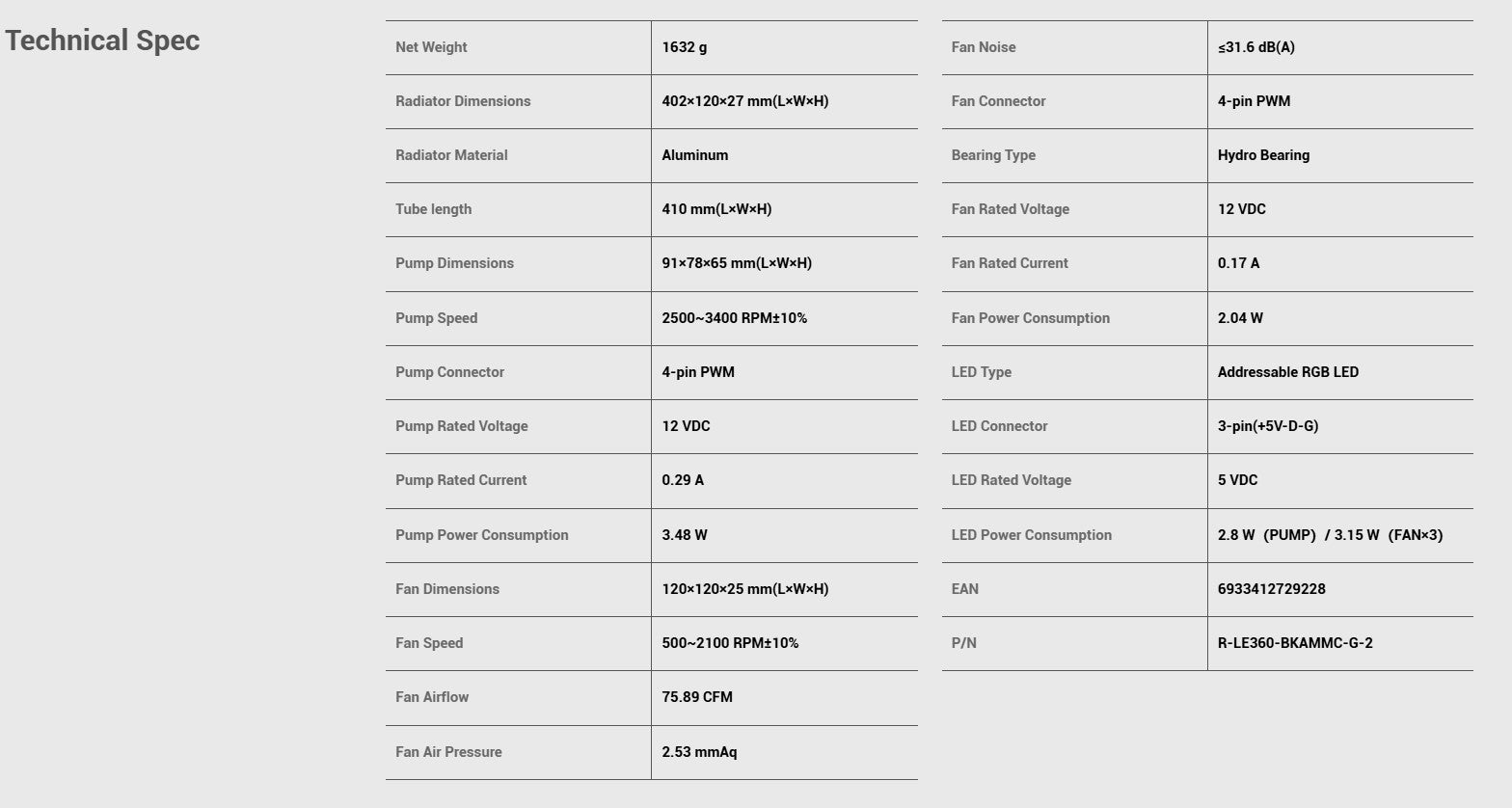The width and height of the screenshot is (1512, 808).
Task: Select Radiator Dimensions value 402×120×27 mm
Action: pos(745,101)
